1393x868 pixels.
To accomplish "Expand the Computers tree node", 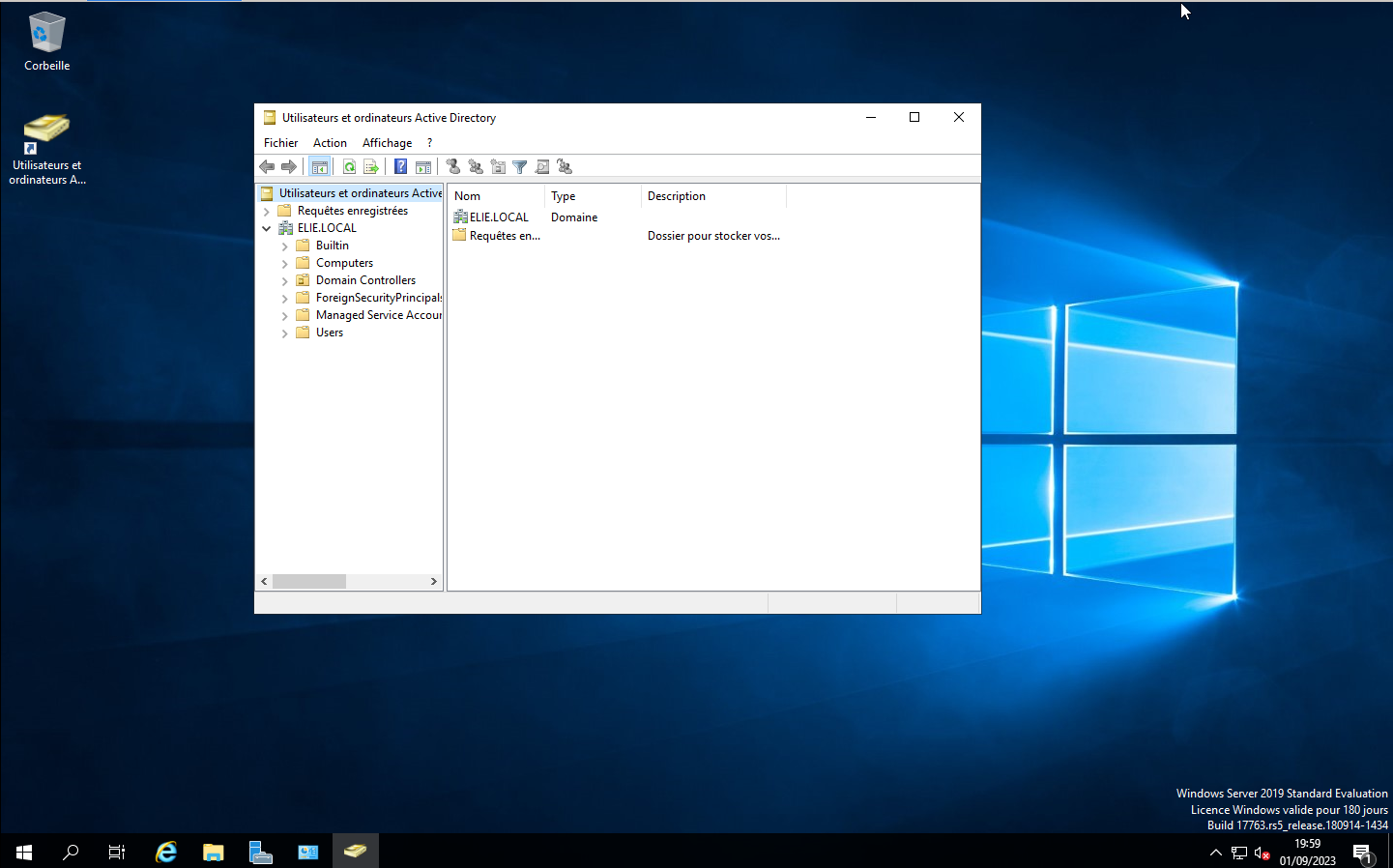I will [x=284, y=264].
